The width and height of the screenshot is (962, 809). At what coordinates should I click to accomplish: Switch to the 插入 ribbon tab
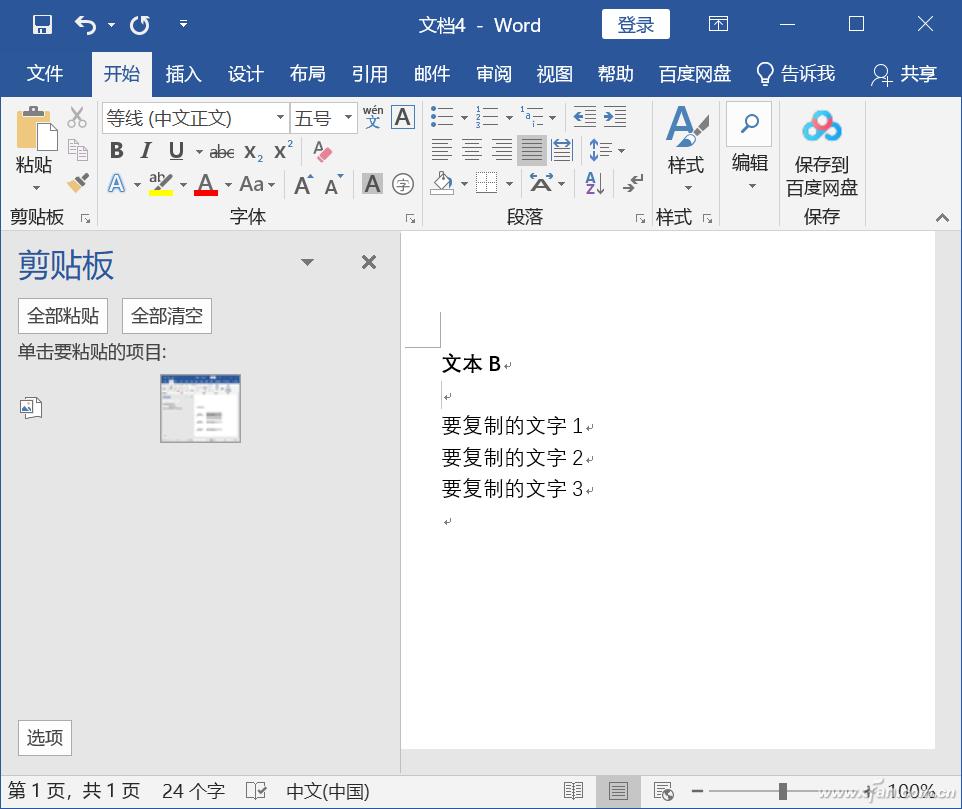click(183, 73)
